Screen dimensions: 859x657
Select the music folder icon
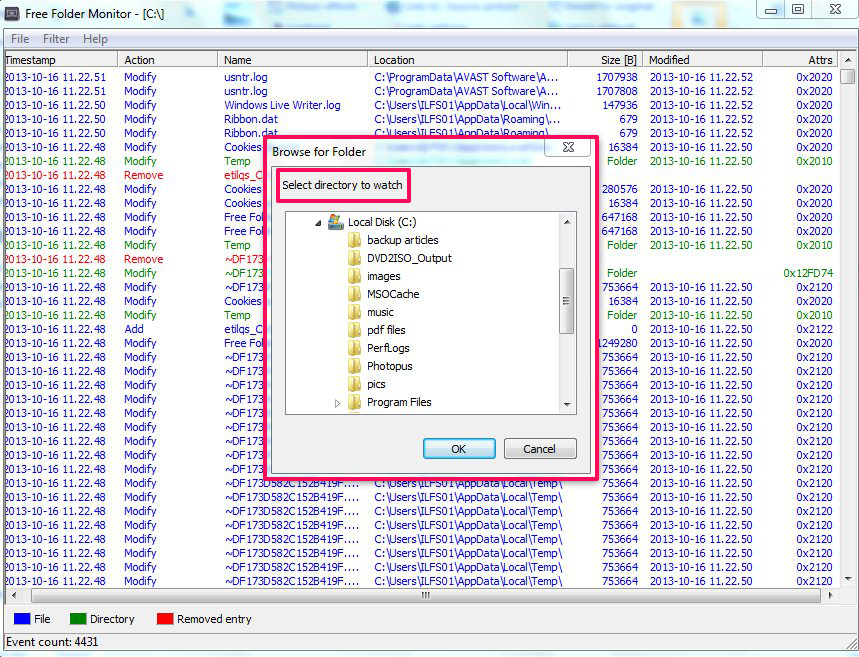pos(354,312)
